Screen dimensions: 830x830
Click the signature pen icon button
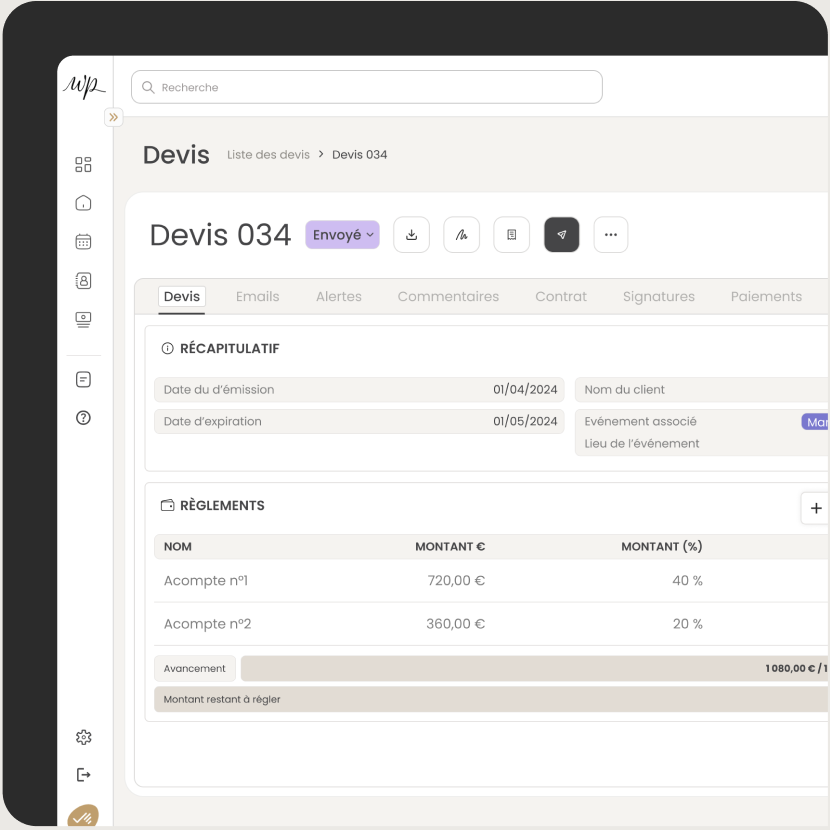[461, 235]
